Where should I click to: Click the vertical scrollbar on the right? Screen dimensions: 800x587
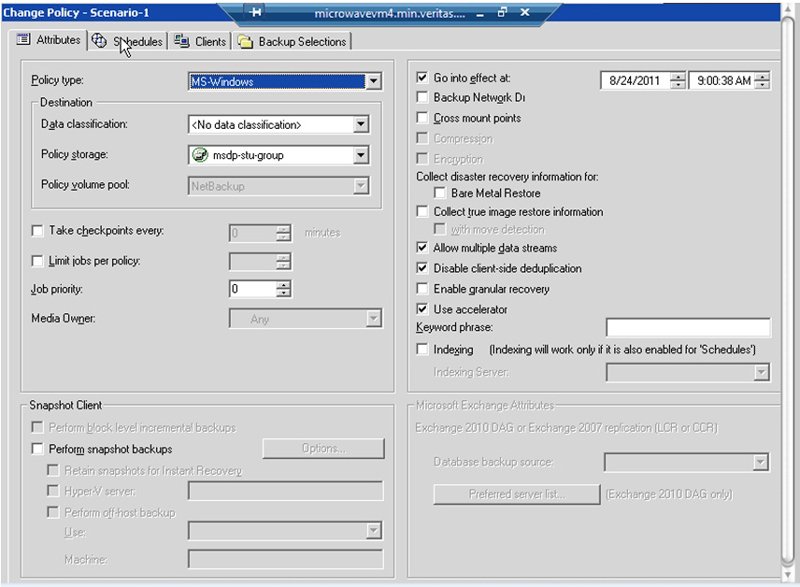pyautogui.click(x=788, y=291)
